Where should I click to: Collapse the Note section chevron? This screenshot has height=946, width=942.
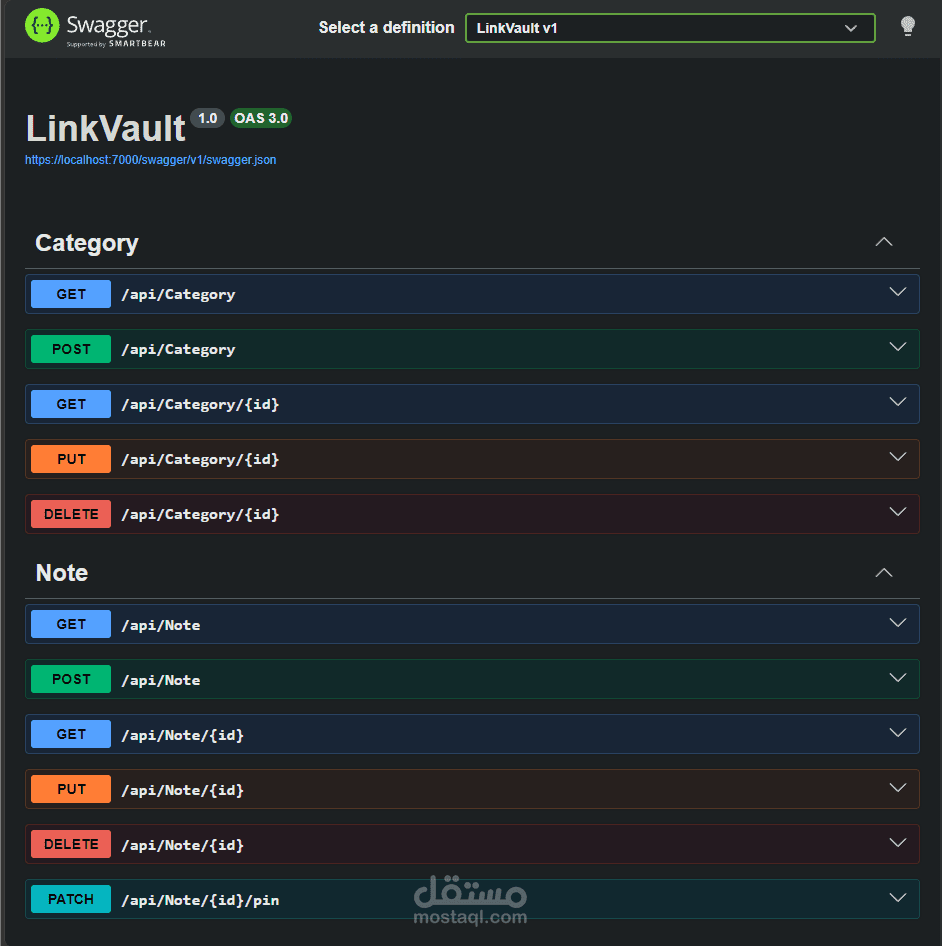883,573
